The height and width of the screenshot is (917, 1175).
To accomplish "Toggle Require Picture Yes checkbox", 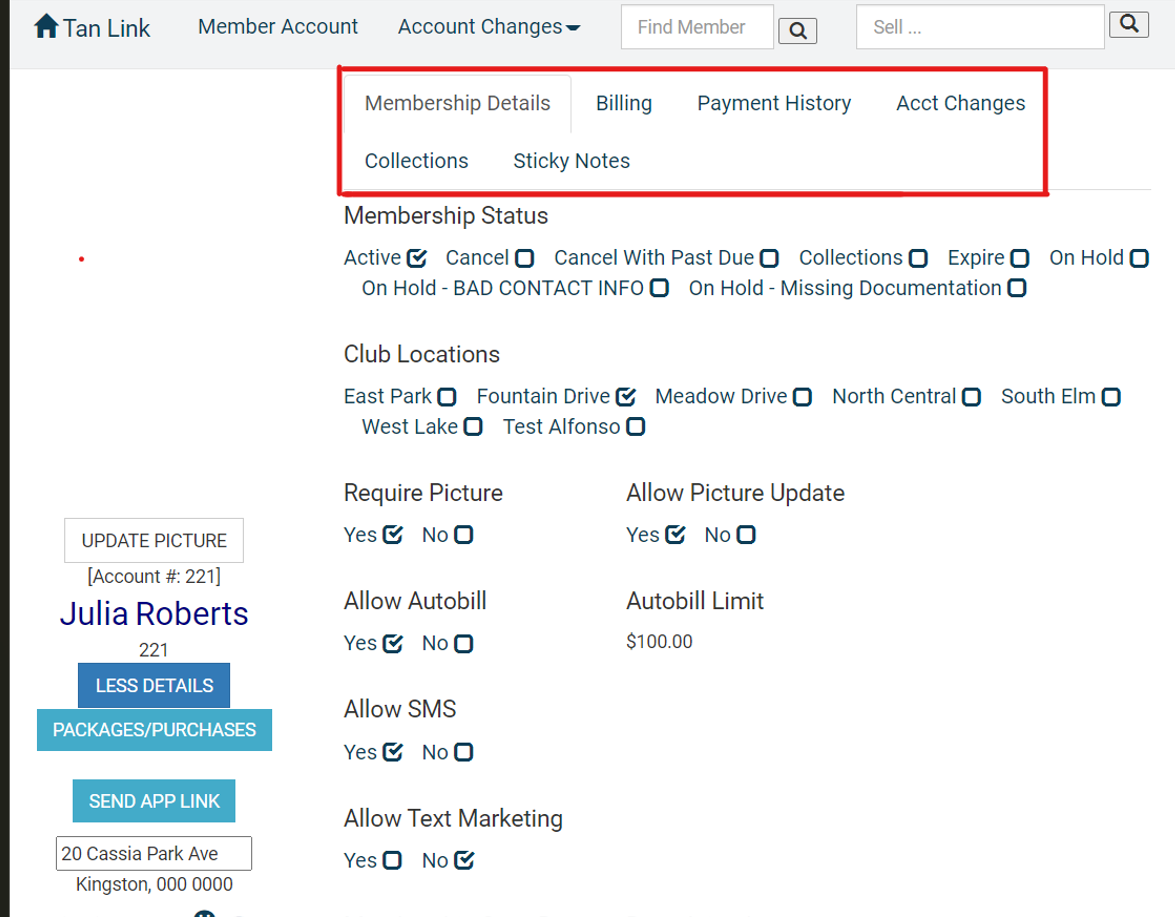I will click(393, 535).
